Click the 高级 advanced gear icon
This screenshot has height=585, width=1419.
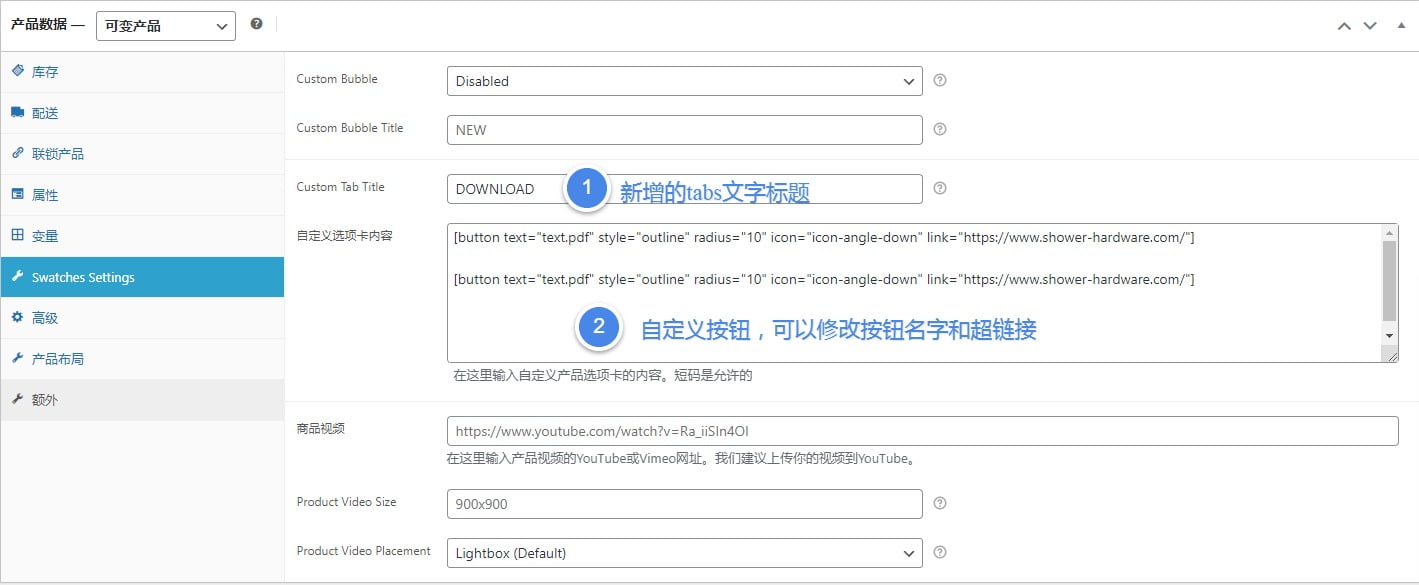pyautogui.click(x=17, y=317)
